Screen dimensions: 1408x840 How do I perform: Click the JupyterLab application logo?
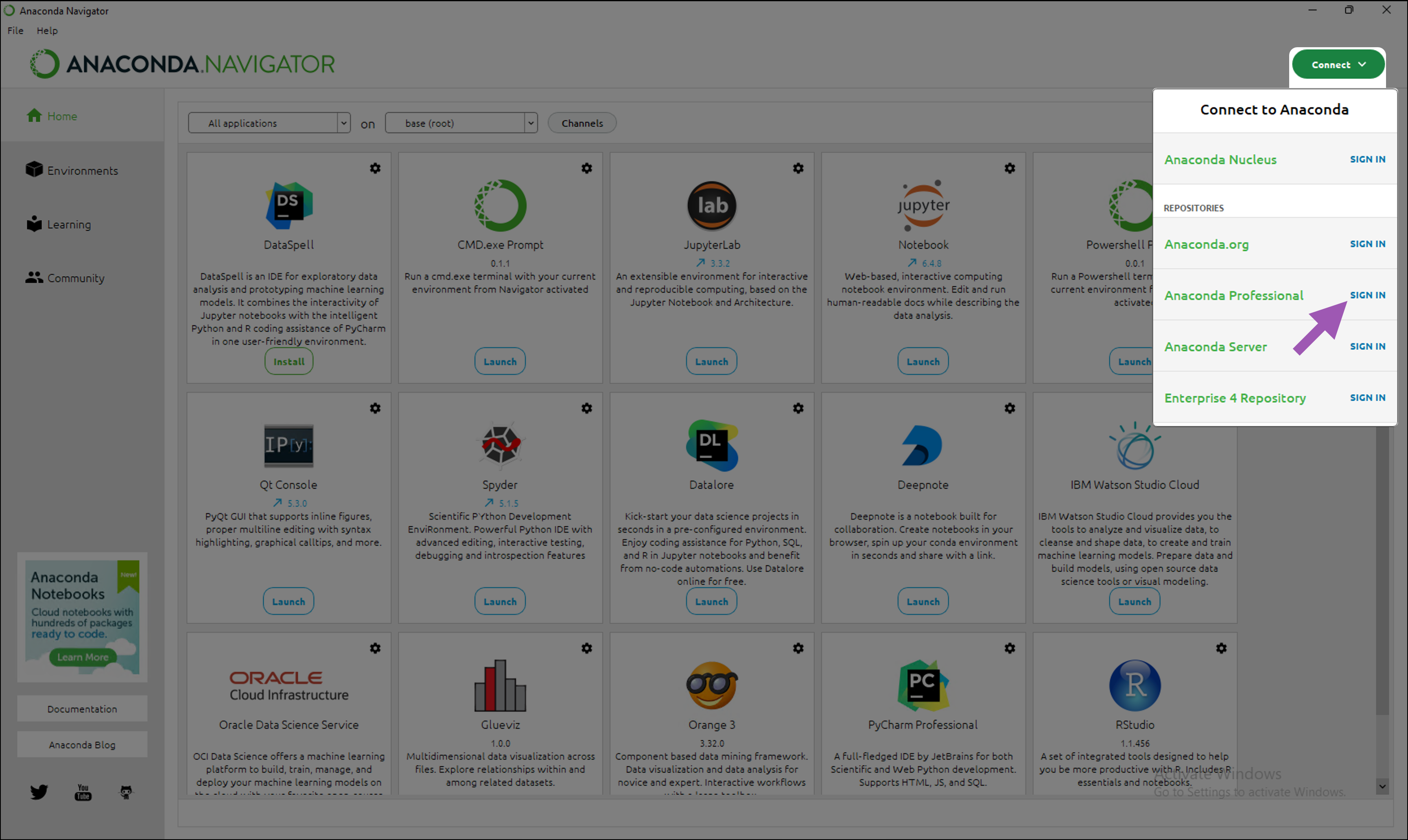711,205
